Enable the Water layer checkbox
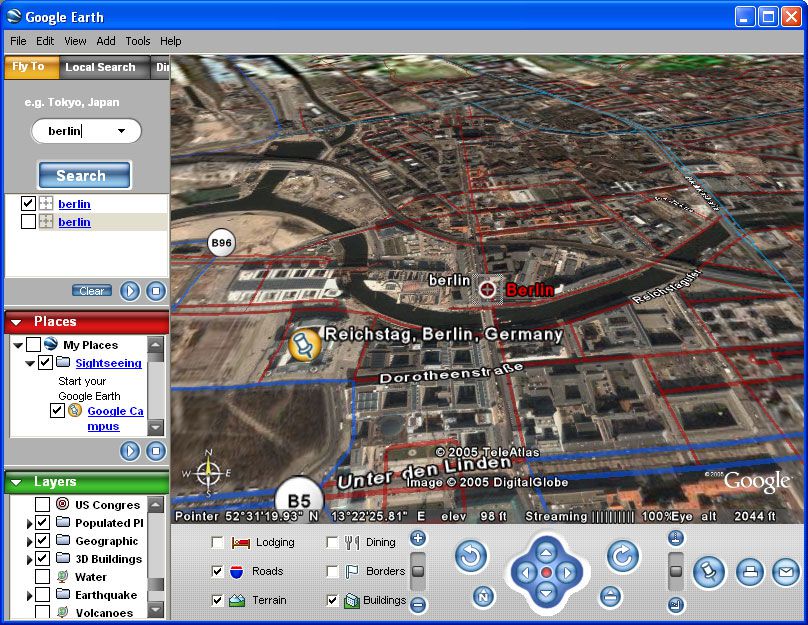This screenshot has height=625, width=808. coord(42,576)
